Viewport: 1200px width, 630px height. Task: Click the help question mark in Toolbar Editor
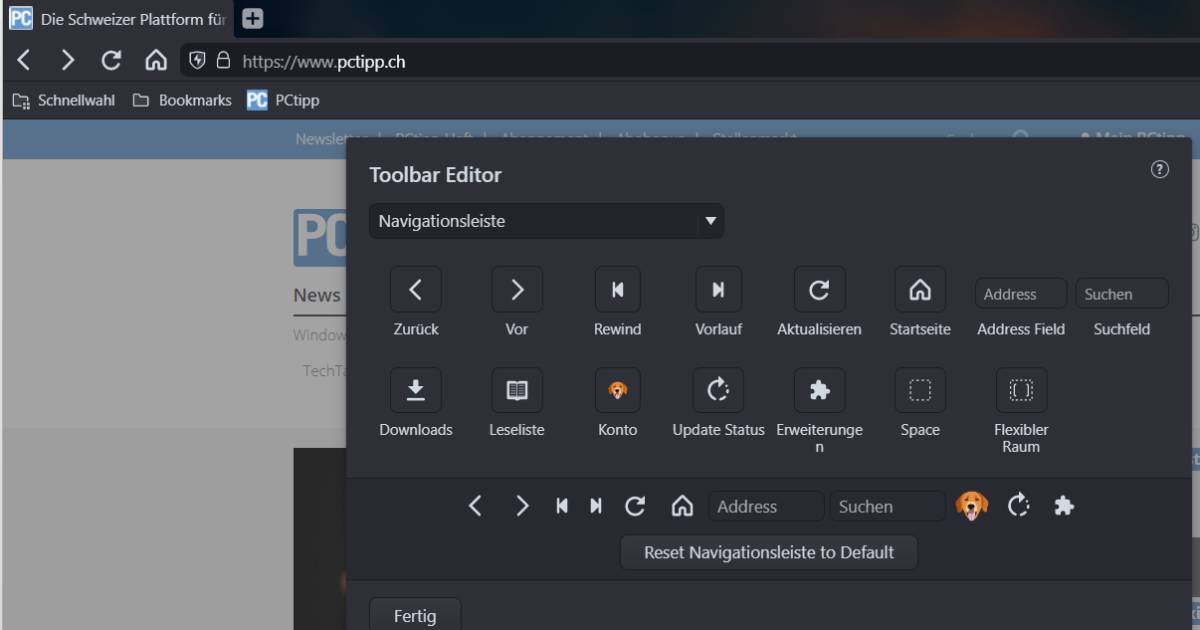(x=1161, y=169)
